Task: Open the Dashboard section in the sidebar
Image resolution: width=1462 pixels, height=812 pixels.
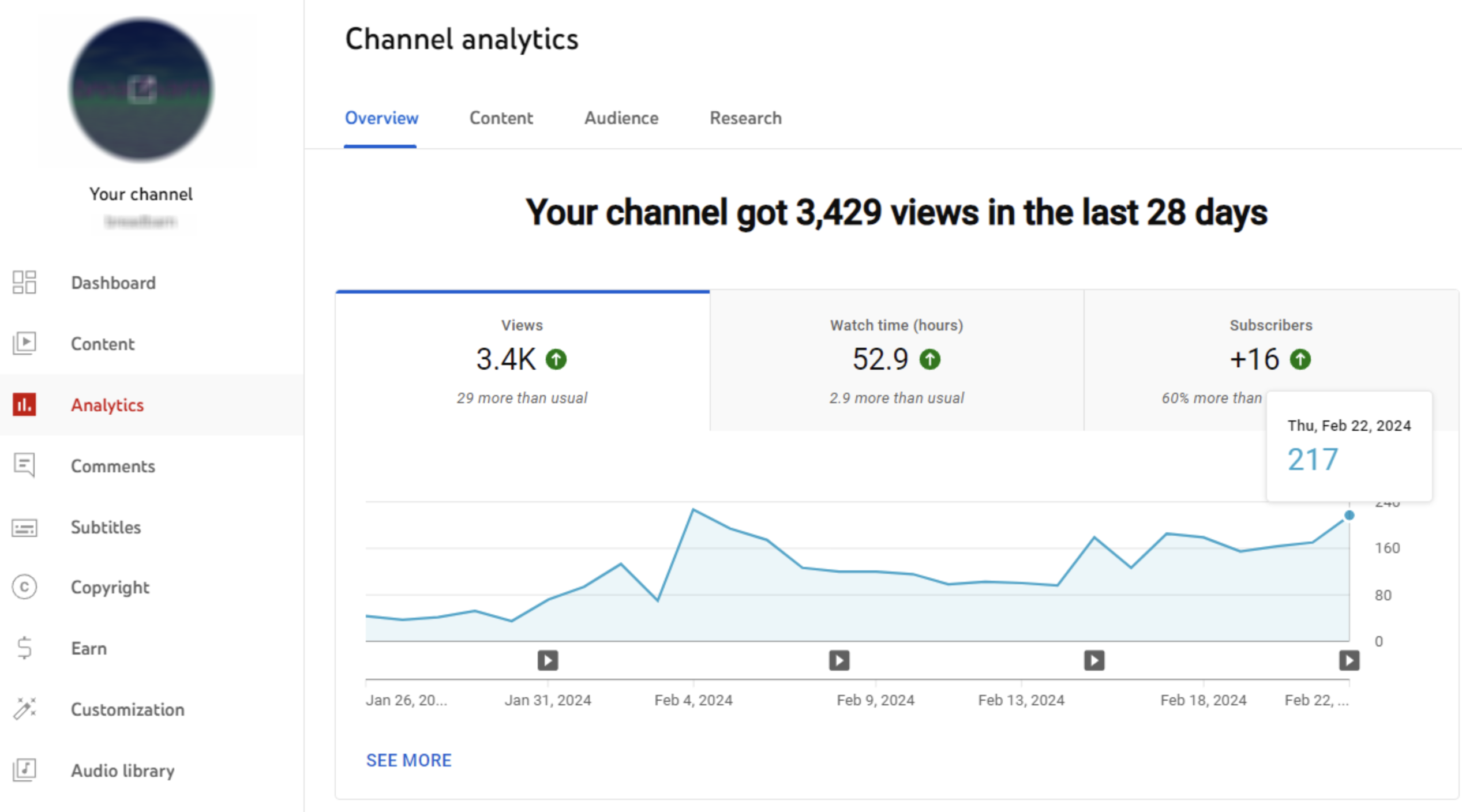Action: tap(113, 283)
